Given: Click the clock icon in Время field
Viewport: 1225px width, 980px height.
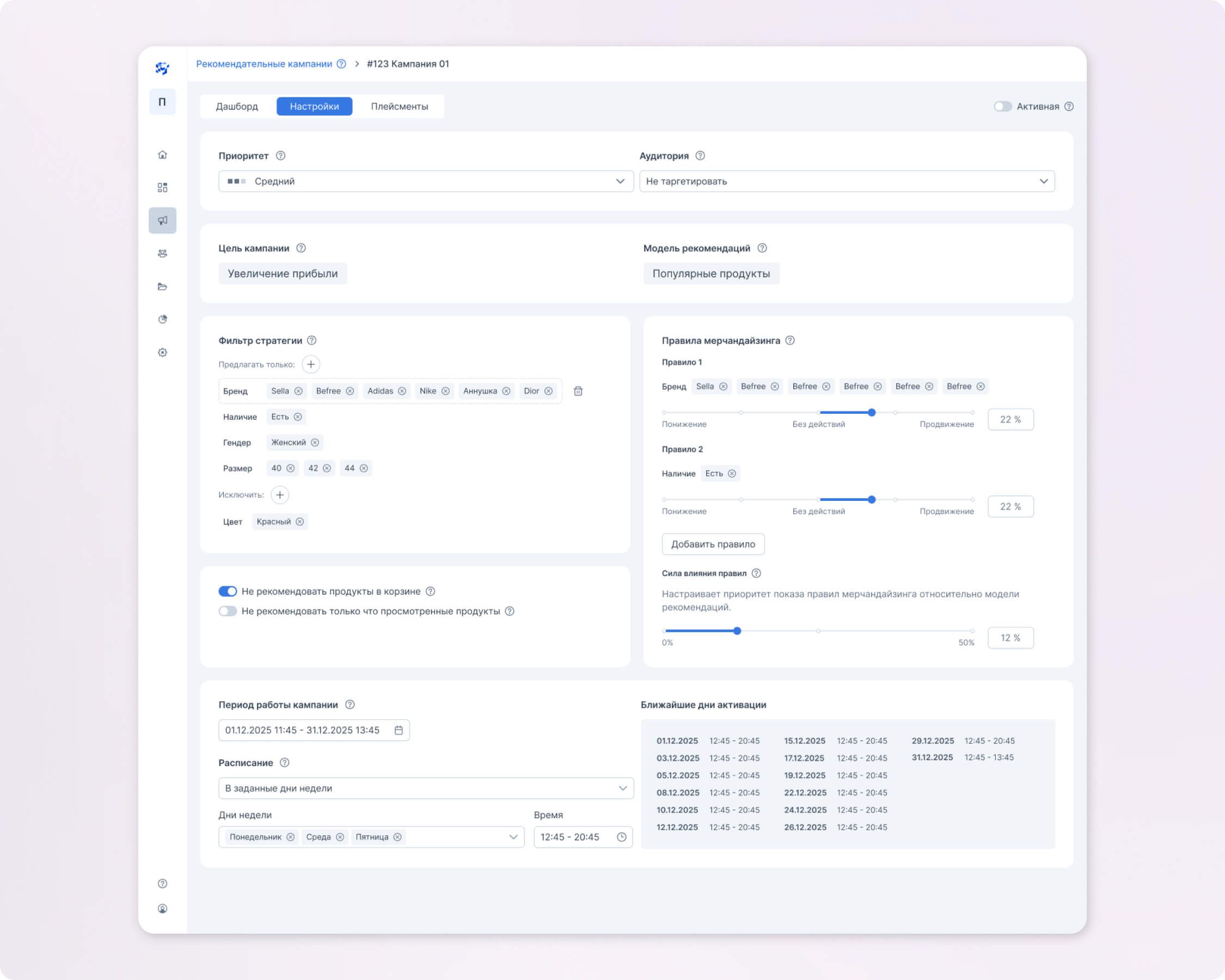Looking at the screenshot, I should [x=622, y=837].
